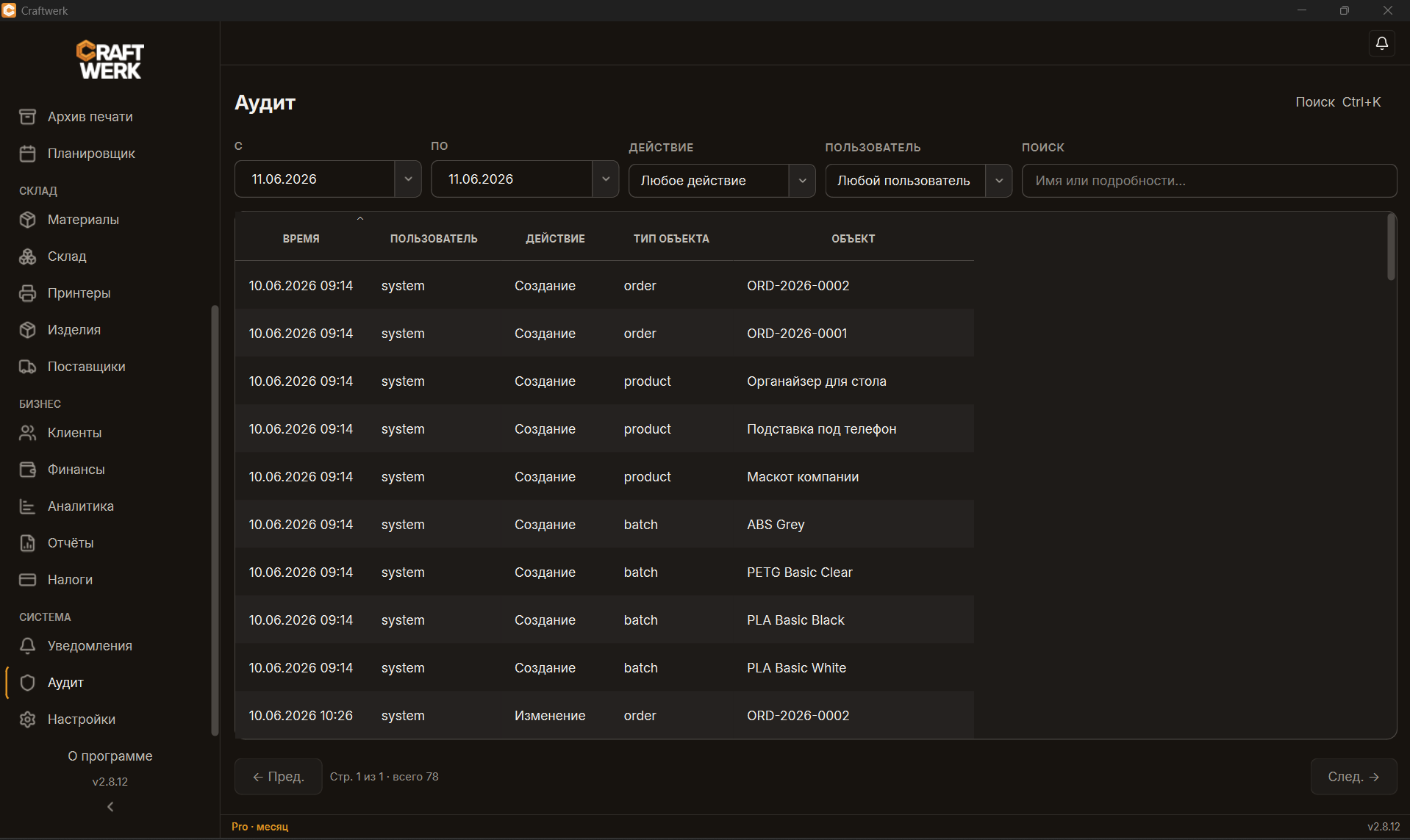Click the Settings gear icon
This screenshot has width=1410, height=840.
[x=27, y=719]
